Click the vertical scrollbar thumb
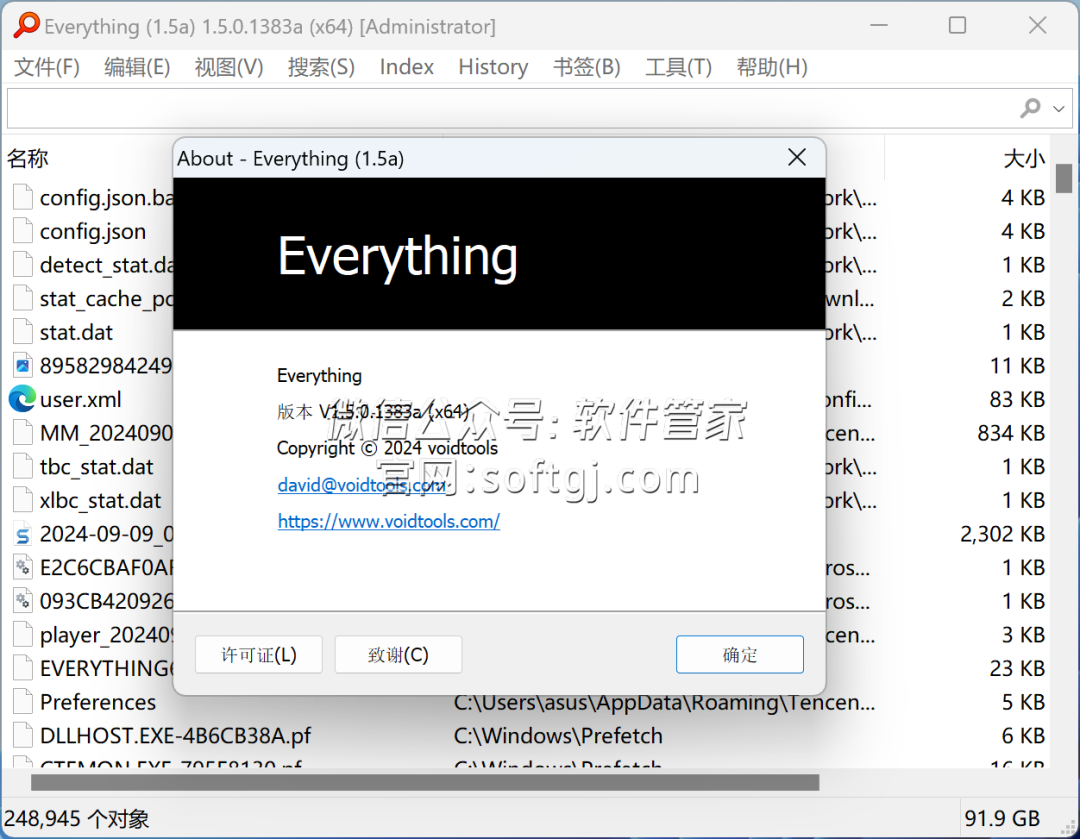1080x839 pixels. (x=1064, y=178)
